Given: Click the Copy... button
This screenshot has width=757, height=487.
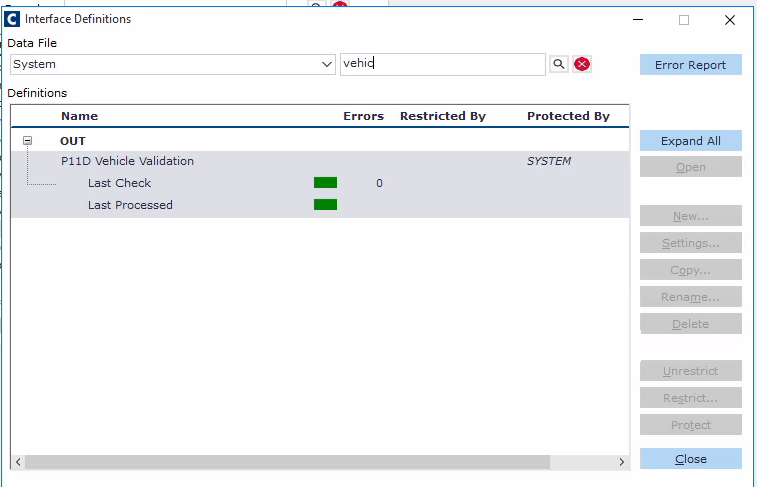Looking at the screenshot, I should point(690,270).
